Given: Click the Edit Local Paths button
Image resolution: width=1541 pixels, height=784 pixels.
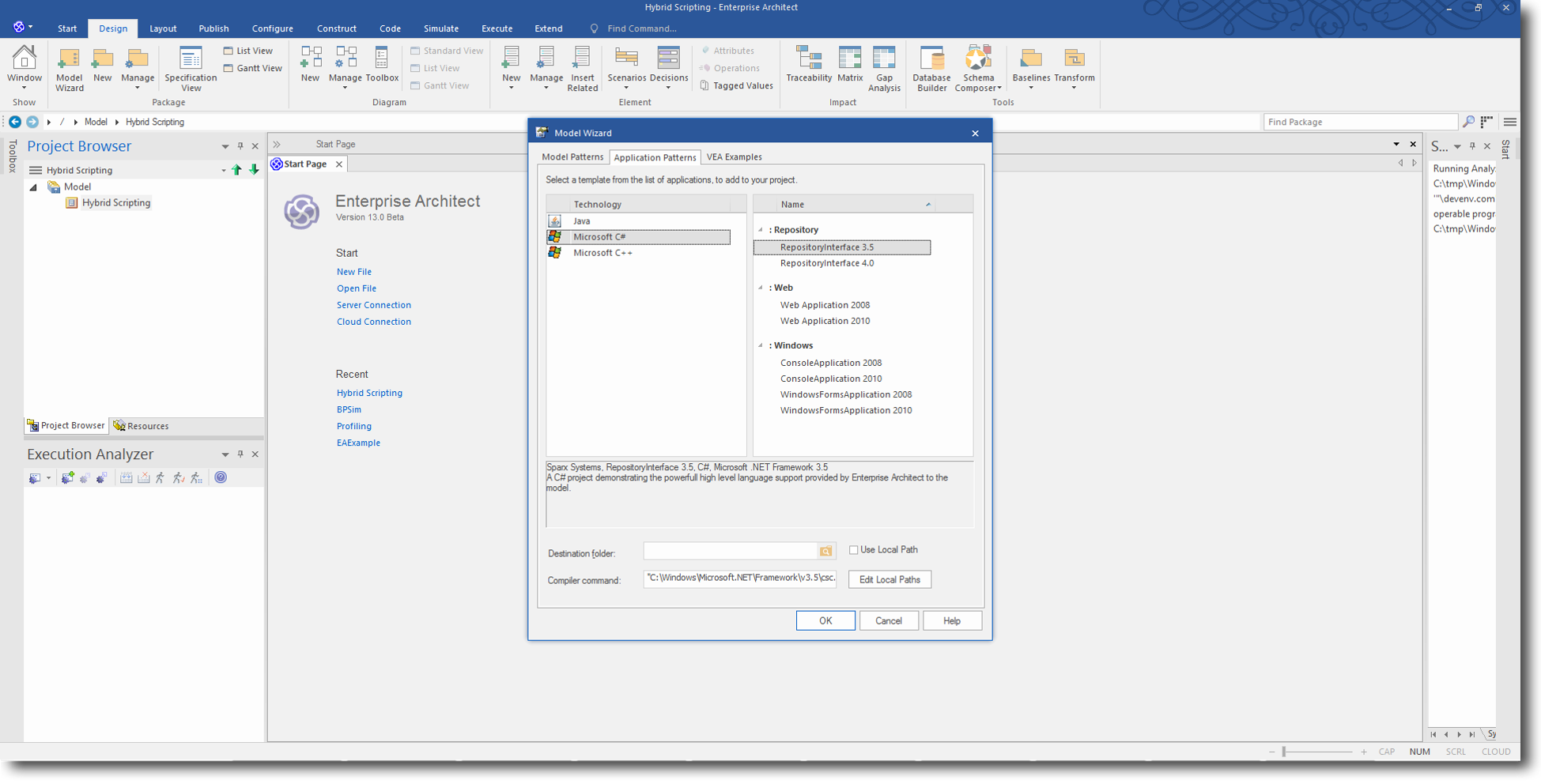Looking at the screenshot, I should (x=889, y=579).
